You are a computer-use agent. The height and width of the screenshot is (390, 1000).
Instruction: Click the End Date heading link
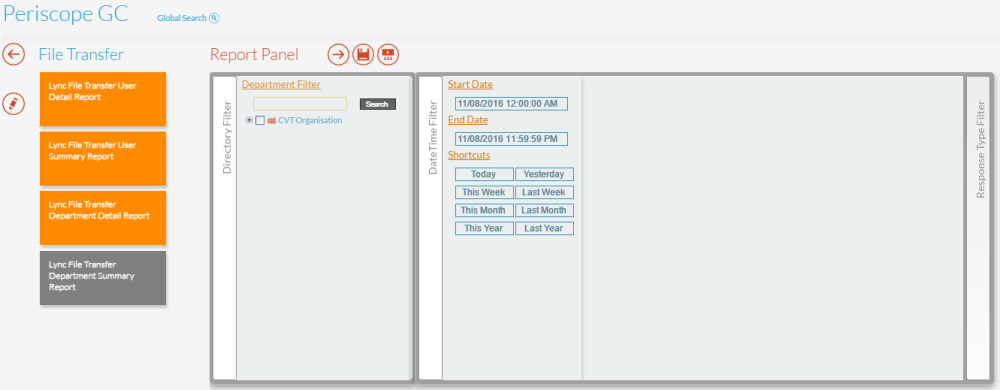tap(467, 119)
